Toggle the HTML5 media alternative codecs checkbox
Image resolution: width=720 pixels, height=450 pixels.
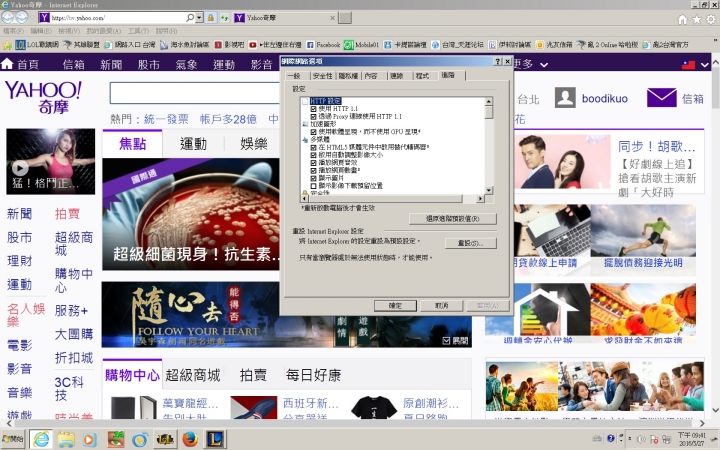[314, 147]
